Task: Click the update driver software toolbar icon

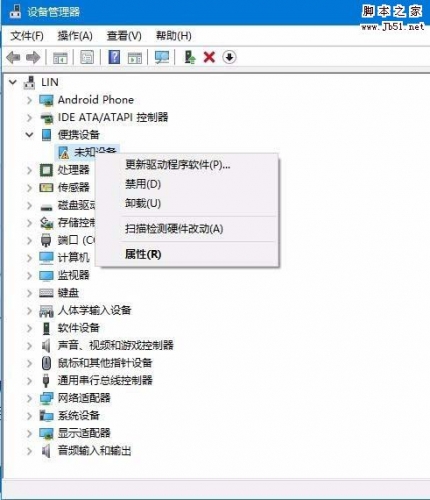Action: [x=190, y=57]
